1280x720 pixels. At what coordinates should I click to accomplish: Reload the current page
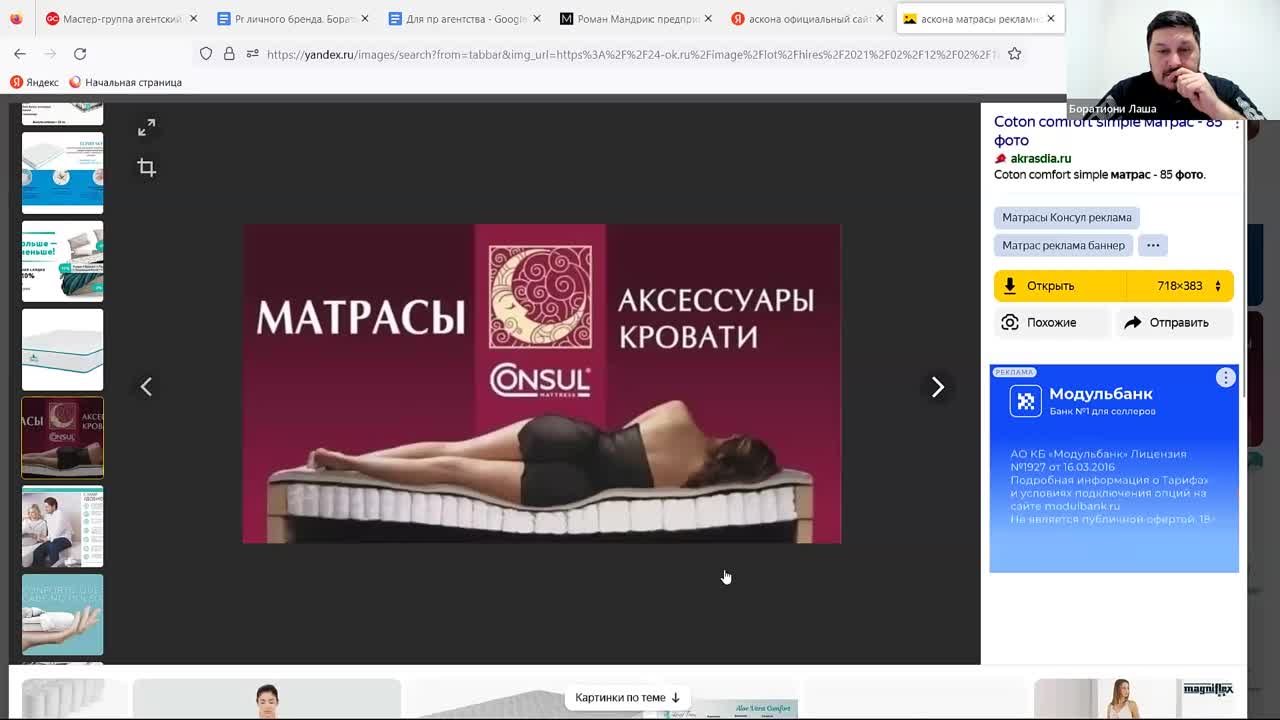80,53
